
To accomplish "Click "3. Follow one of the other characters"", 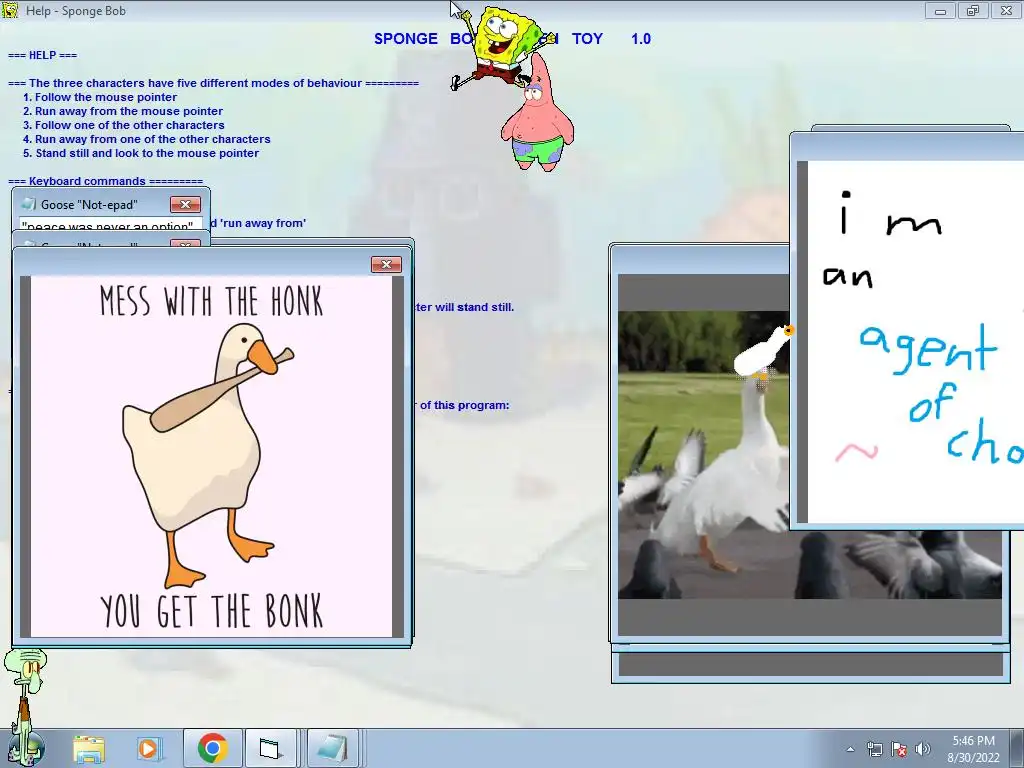I will pyautogui.click(x=123, y=125).
